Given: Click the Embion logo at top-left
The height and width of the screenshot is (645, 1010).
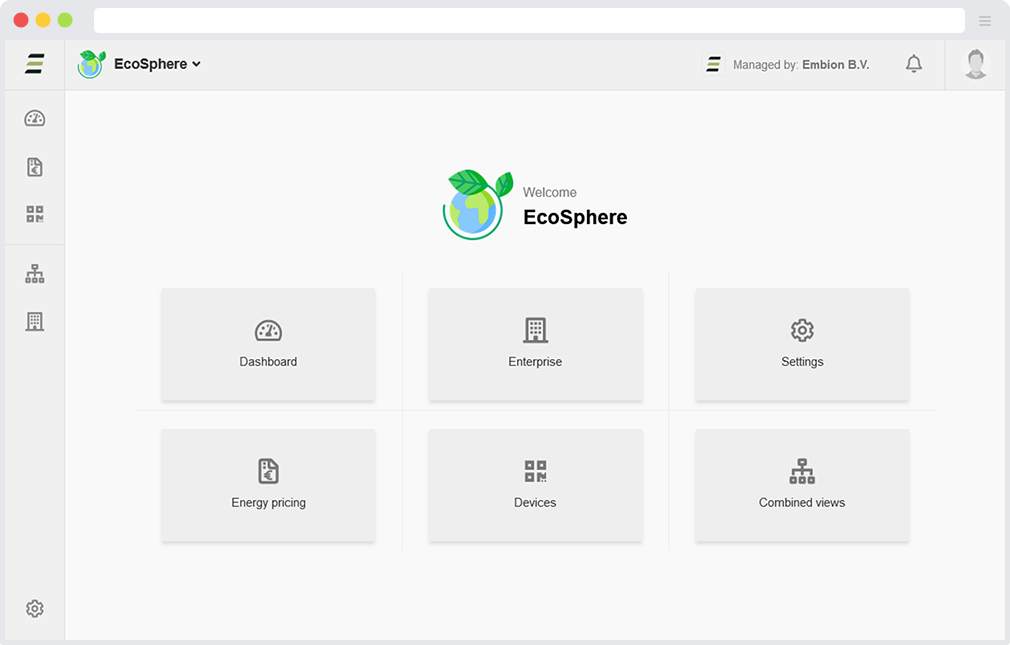Looking at the screenshot, I should point(35,64).
